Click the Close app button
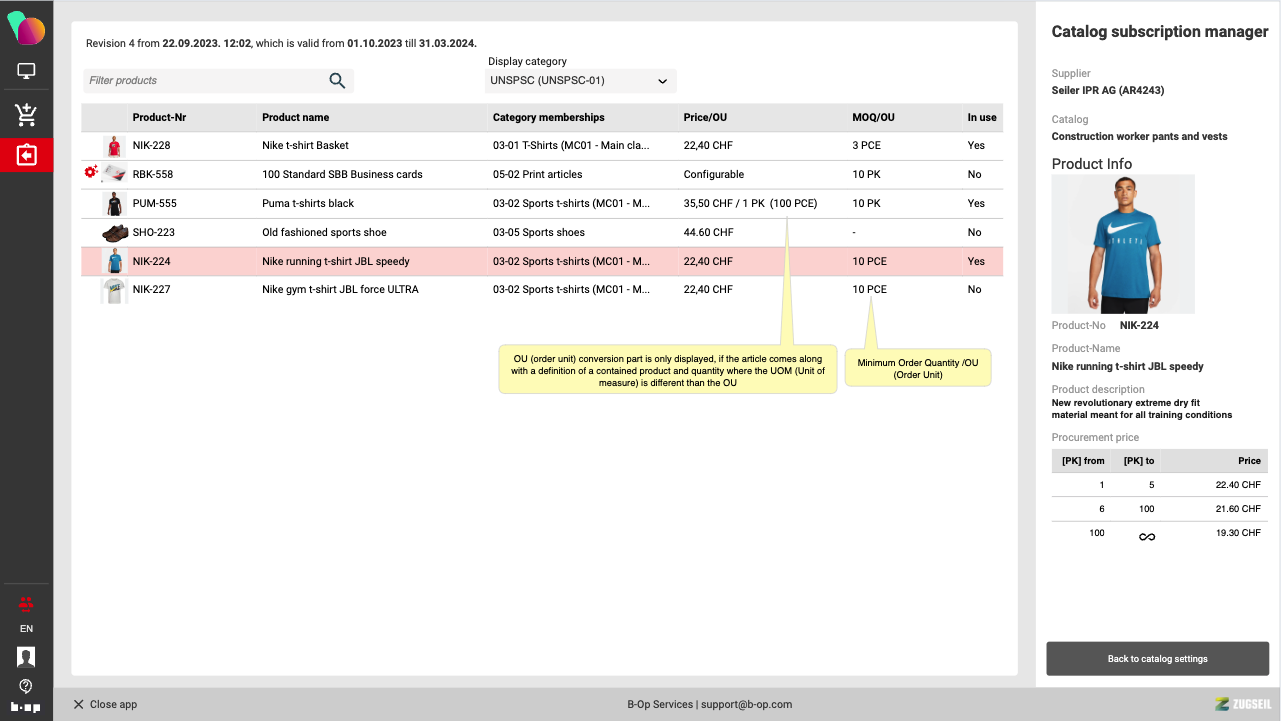Screen dimensions: 1281x721 coord(105,704)
